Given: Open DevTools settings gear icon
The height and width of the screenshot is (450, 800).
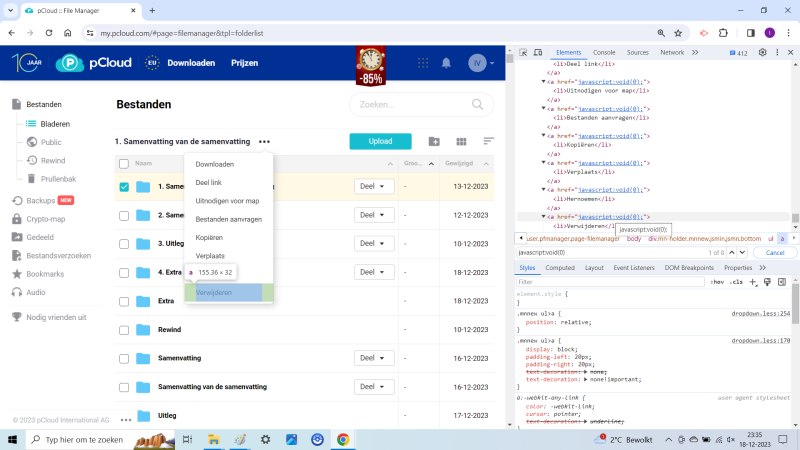Looking at the screenshot, I should coord(761,52).
